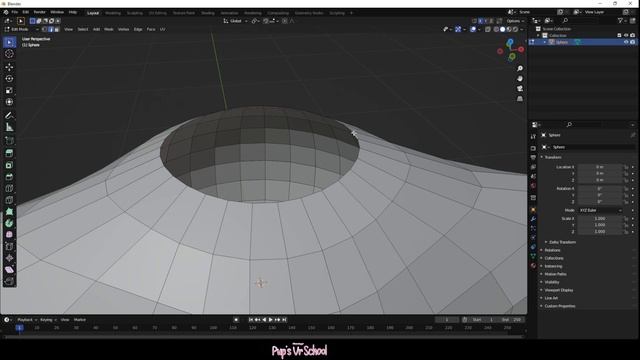
Task: Select the Cursor tool
Action: (9, 54)
